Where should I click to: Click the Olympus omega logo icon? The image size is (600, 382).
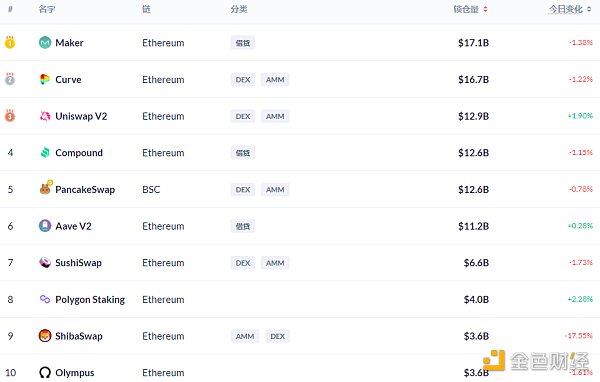click(x=45, y=372)
